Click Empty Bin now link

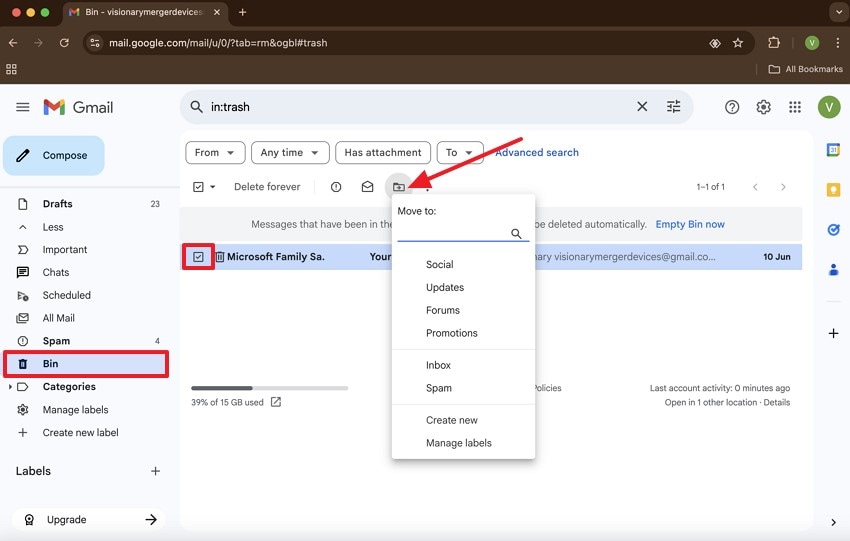[x=690, y=224]
